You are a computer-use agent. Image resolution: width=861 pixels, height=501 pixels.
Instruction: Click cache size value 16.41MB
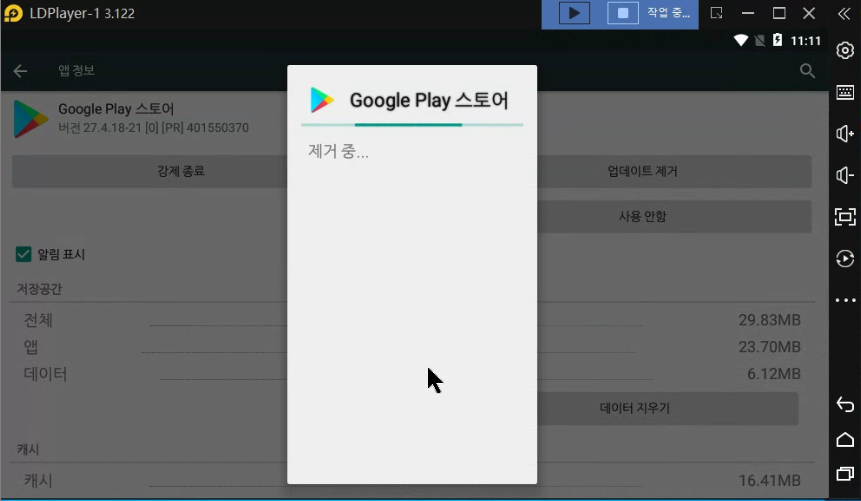coord(769,481)
